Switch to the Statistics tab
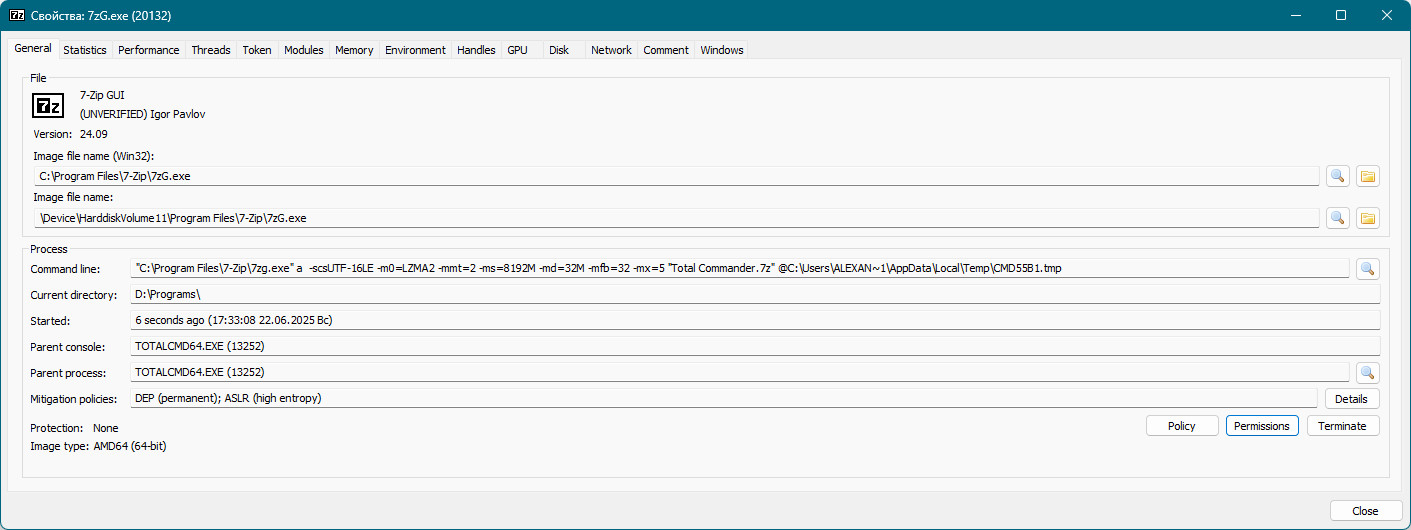1411x530 pixels. point(85,50)
